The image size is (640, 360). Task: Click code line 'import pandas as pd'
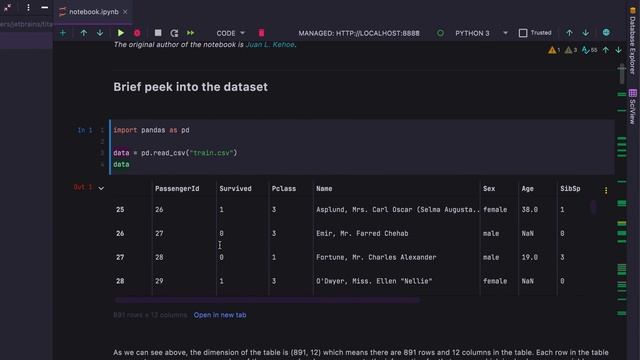click(151, 130)
